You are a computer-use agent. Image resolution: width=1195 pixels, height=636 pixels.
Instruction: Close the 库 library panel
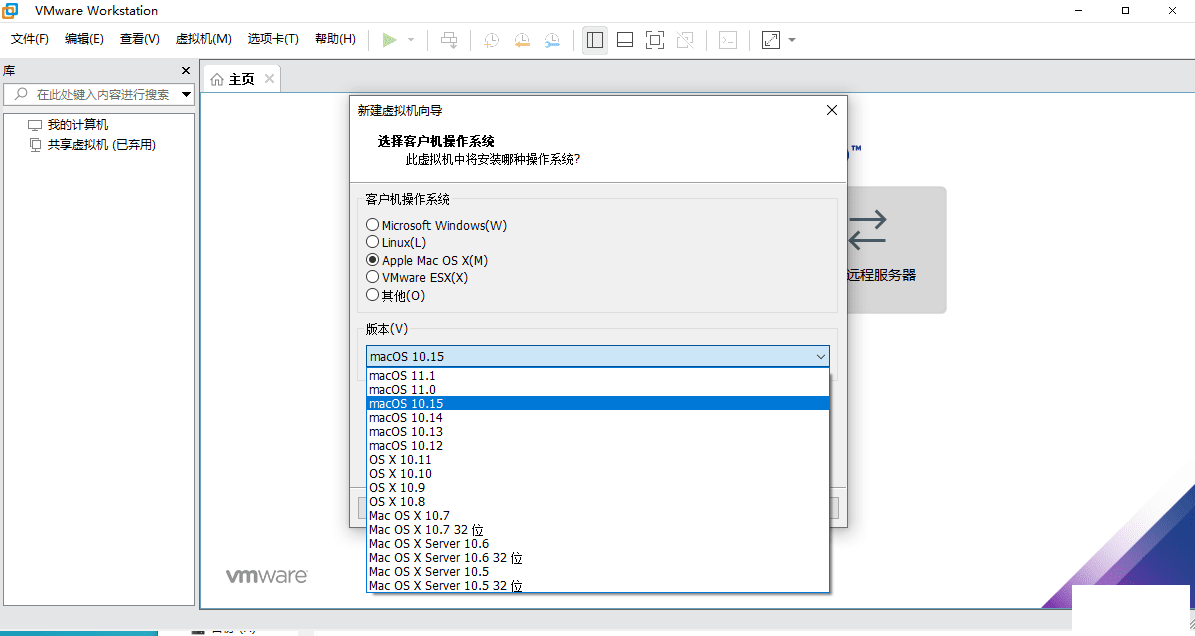point(186,71)
